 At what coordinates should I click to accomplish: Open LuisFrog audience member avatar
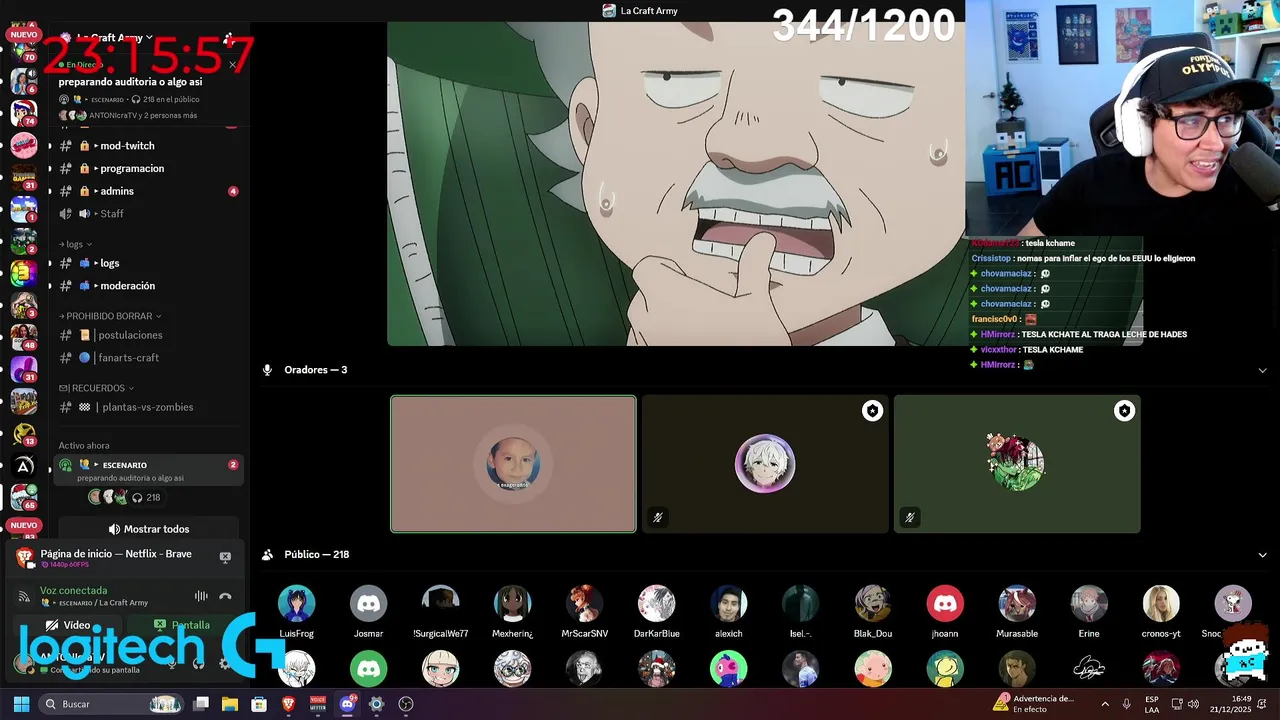(297, 603)
